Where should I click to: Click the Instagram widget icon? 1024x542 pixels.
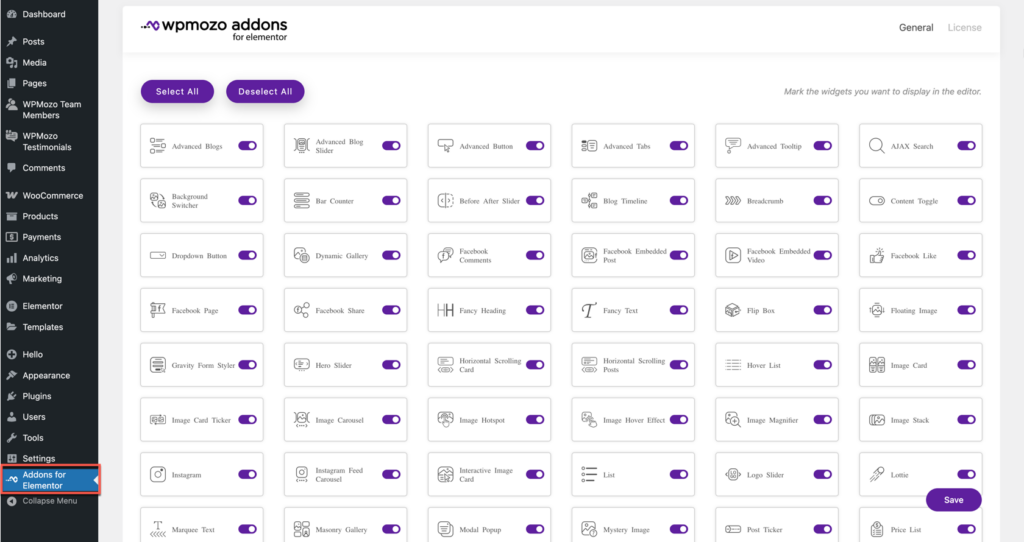pos(157,475)
